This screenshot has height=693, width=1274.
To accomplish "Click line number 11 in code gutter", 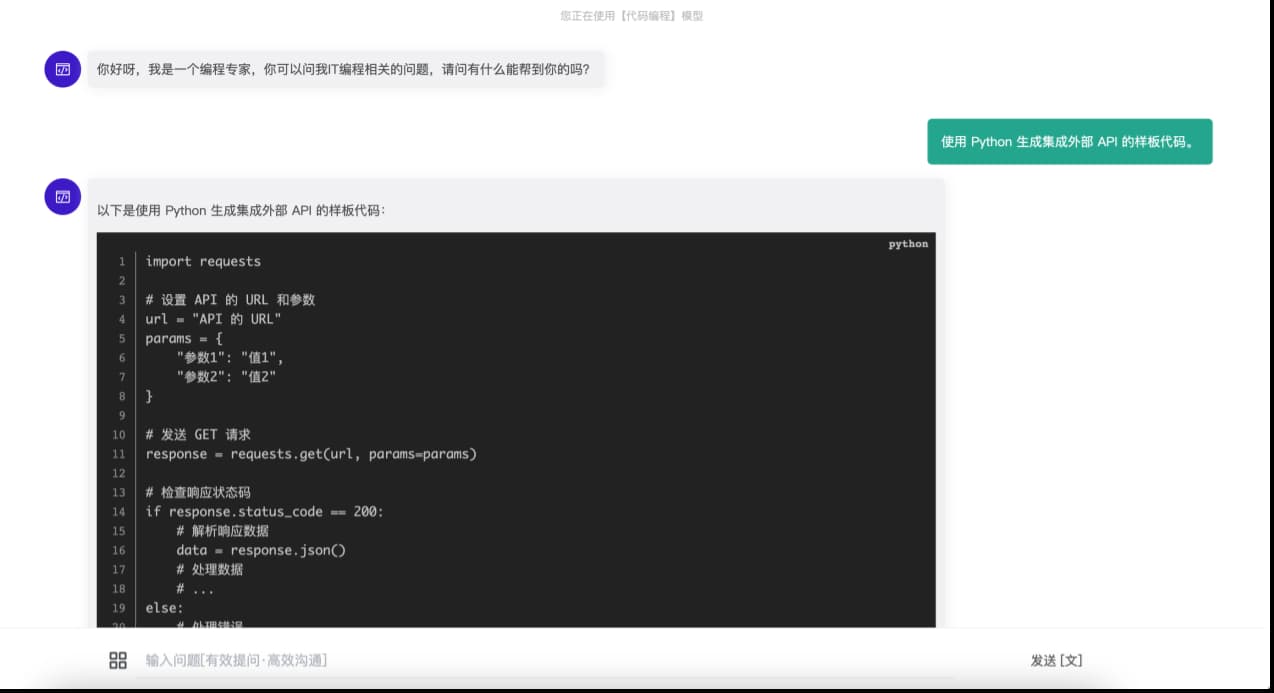I will pos(119,454).
